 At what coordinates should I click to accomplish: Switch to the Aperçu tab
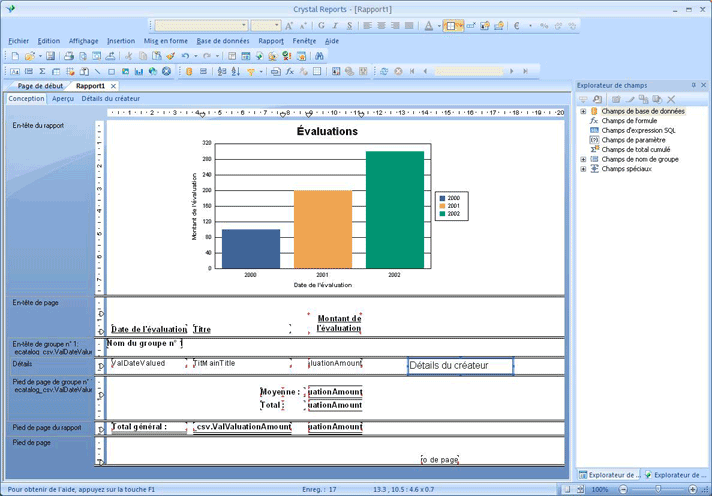[x=63, y=99]
